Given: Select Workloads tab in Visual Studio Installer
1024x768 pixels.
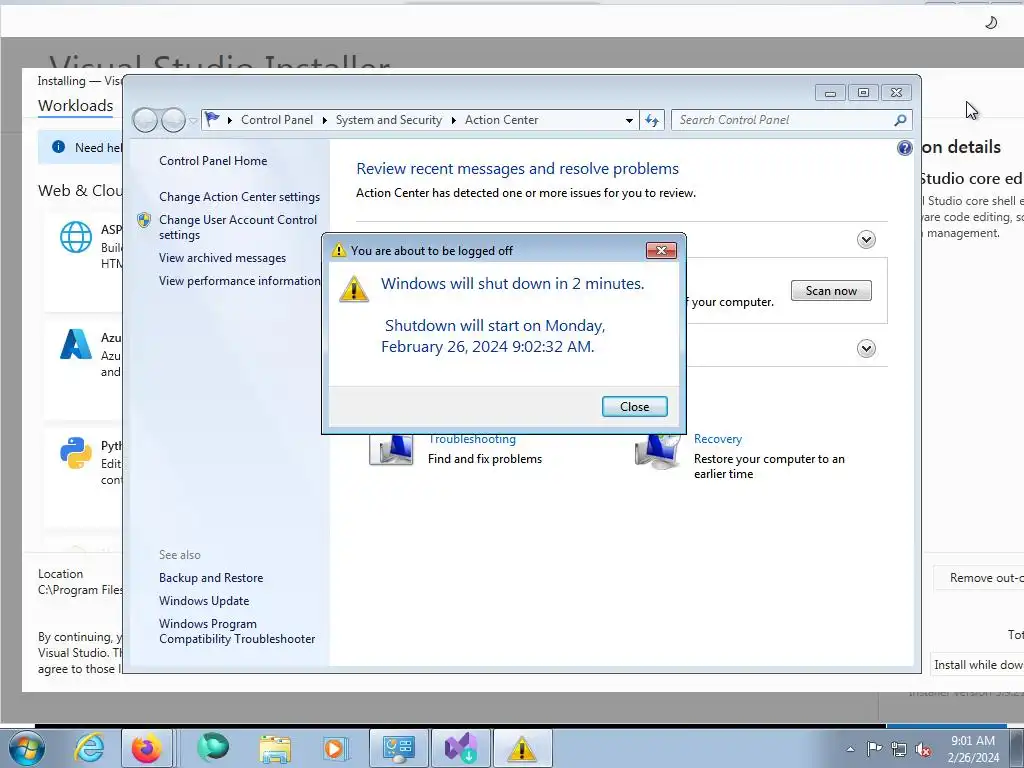Looking at the screenshot, I should (75, 106).
